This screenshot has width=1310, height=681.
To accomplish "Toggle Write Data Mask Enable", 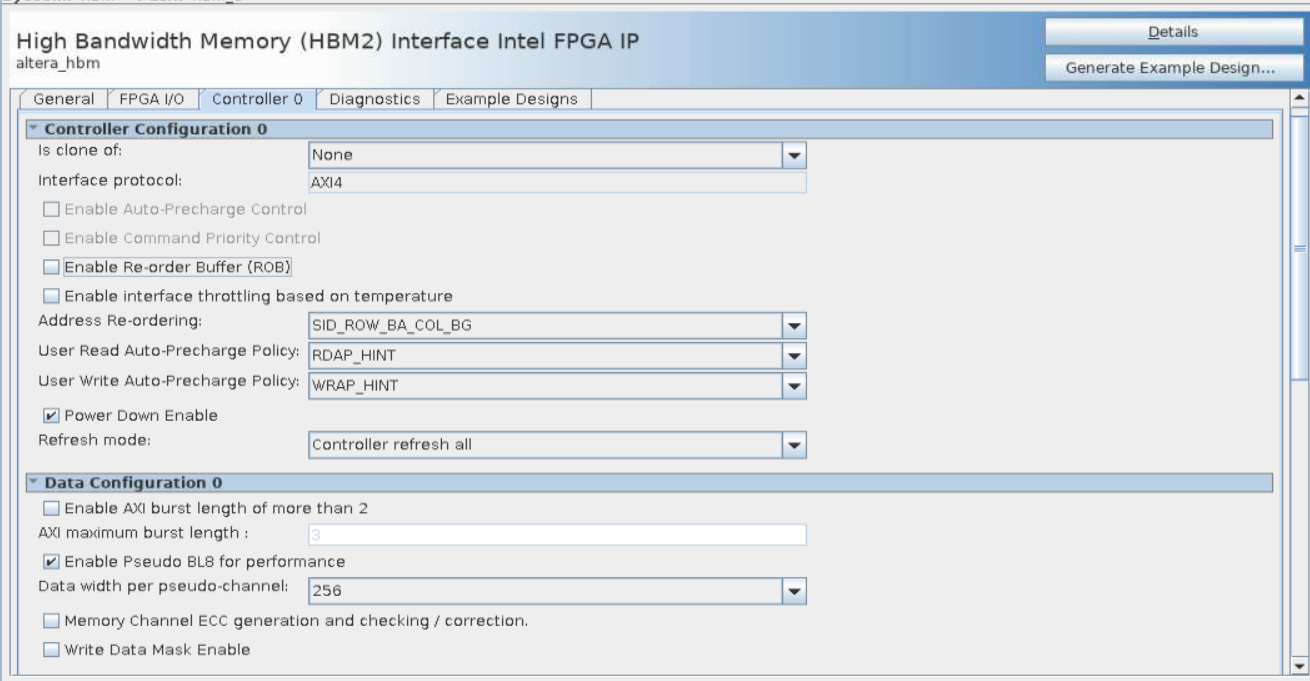I will [x=52, y=650].
